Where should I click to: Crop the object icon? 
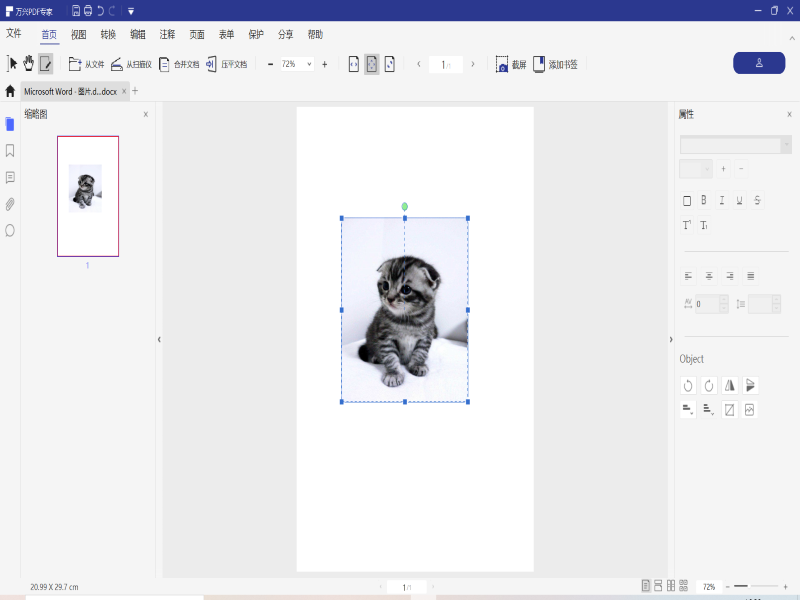730,410
